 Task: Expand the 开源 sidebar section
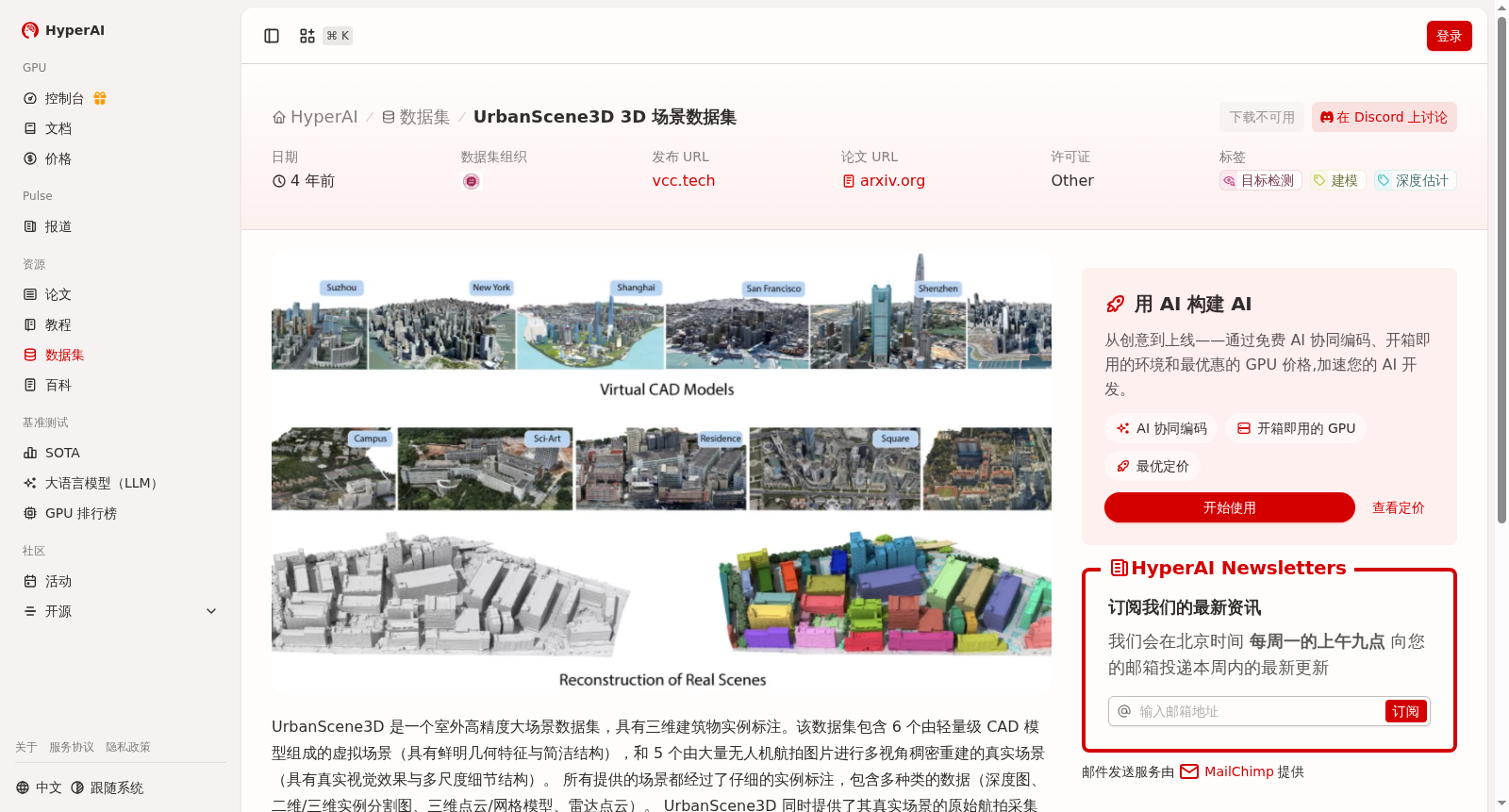point(121,611)
